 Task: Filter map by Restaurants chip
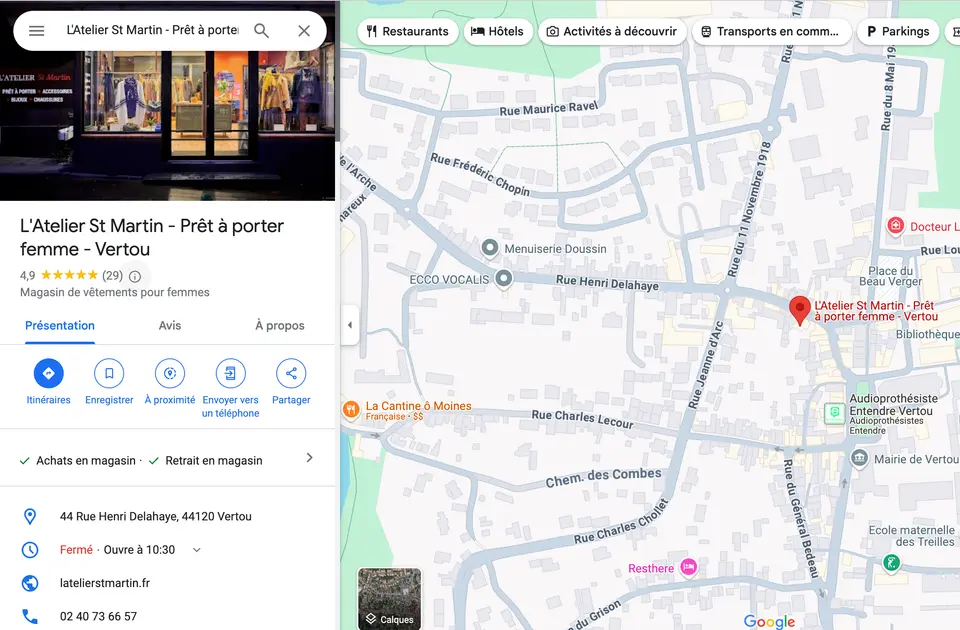(x=408, y=31)
